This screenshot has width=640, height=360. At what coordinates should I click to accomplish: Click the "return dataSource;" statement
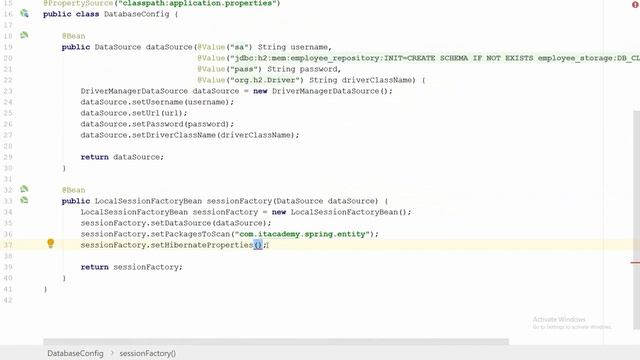[x=122, y=157]
